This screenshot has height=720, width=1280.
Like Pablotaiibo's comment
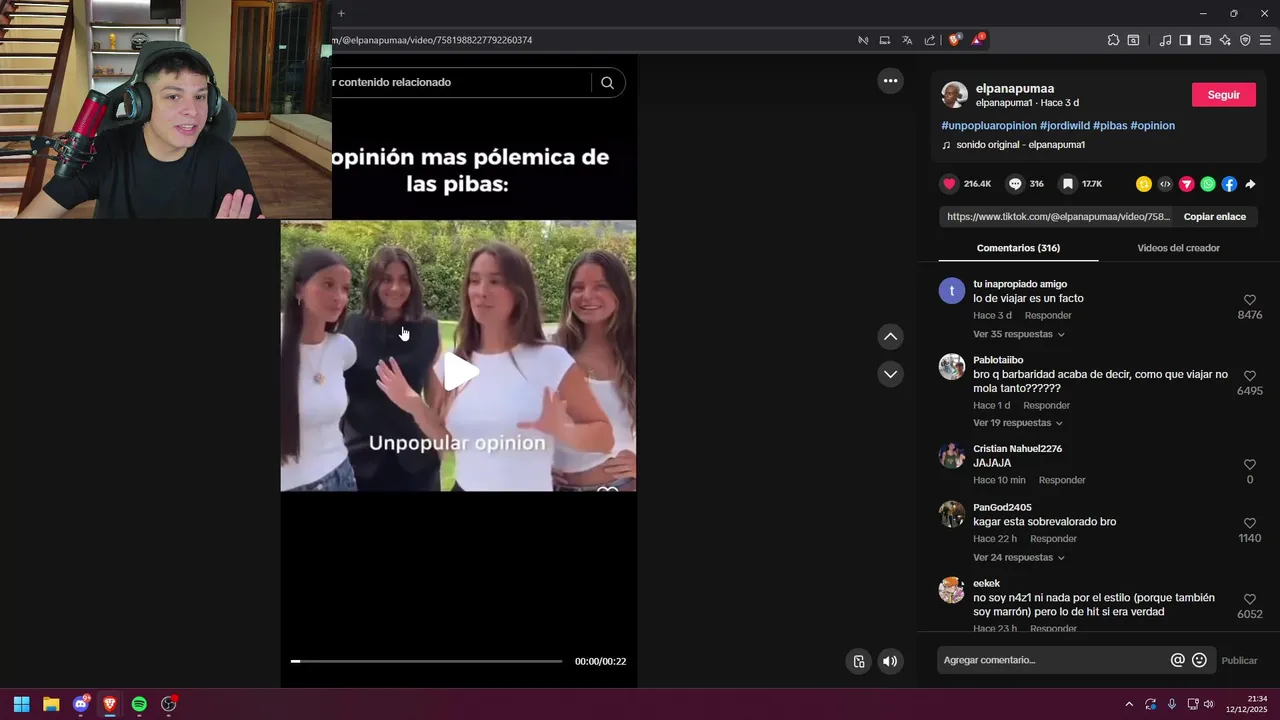click(x=1249, y=376)
